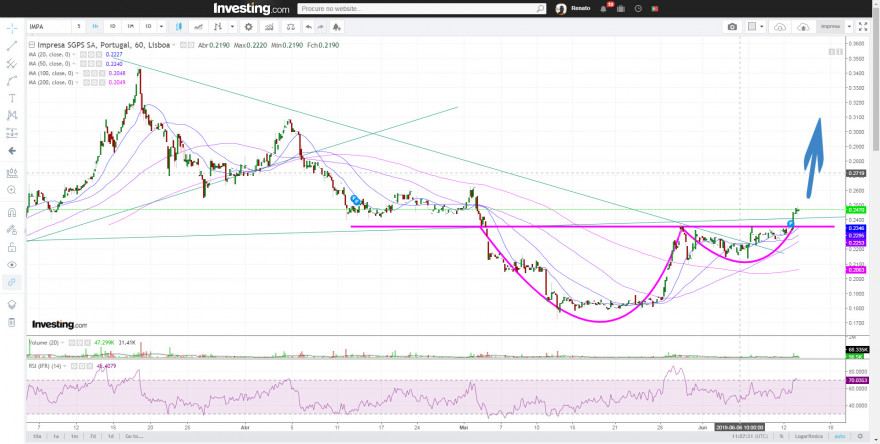Select the trend line drawing tool
Screen dimensions: 880x444
coord(12,46)
